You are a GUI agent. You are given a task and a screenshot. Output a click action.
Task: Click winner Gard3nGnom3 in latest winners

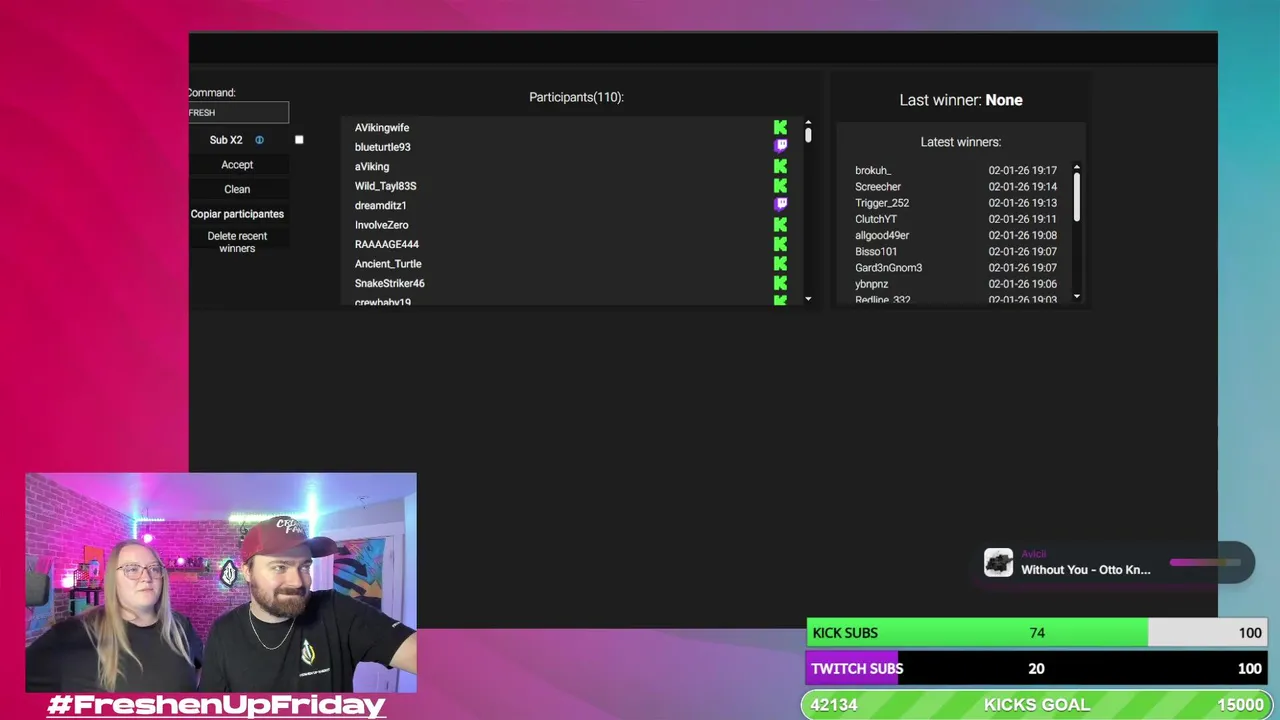pyautogui.click(x=888, y=268)
